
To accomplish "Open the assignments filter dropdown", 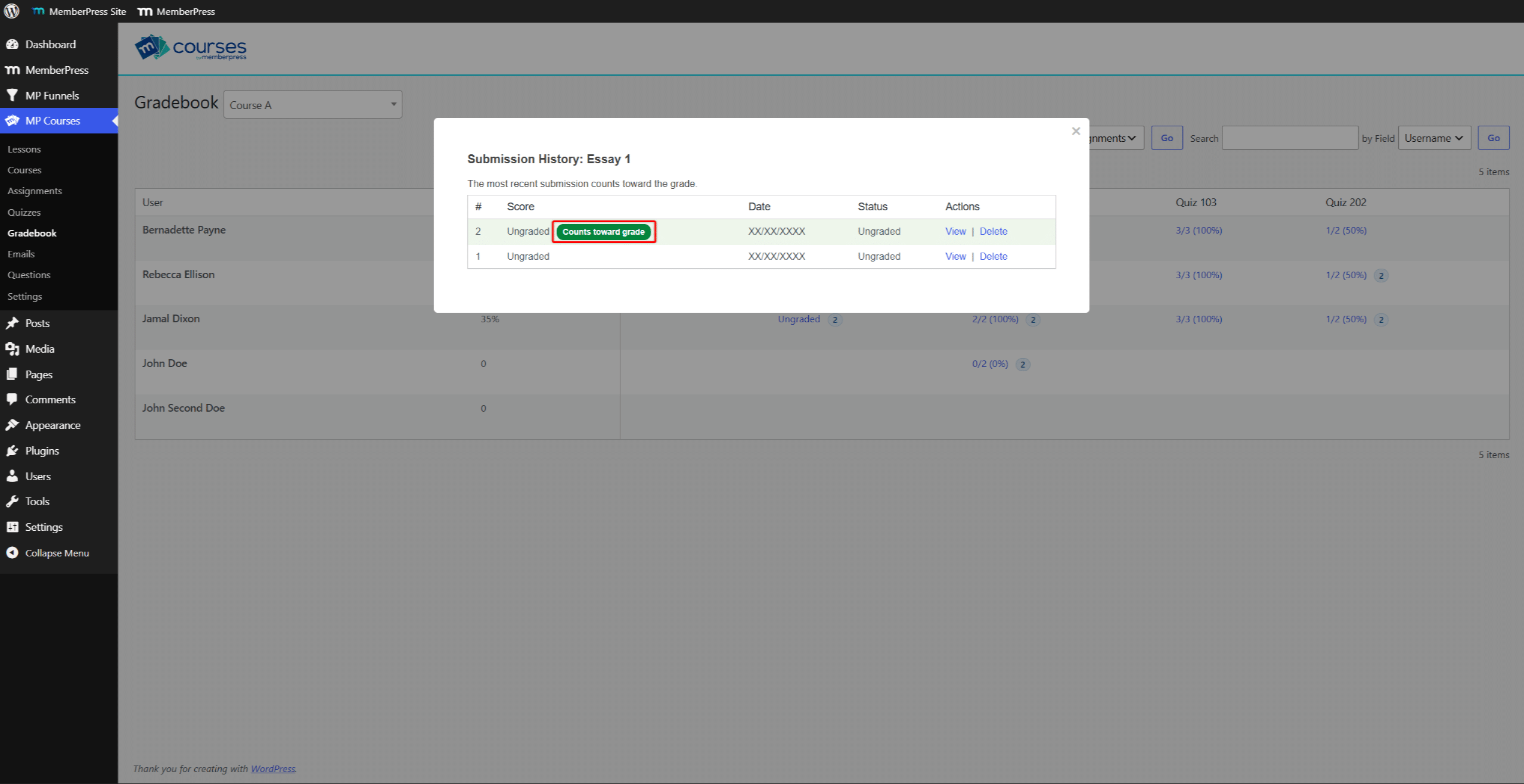I will tap(1116, 138).
